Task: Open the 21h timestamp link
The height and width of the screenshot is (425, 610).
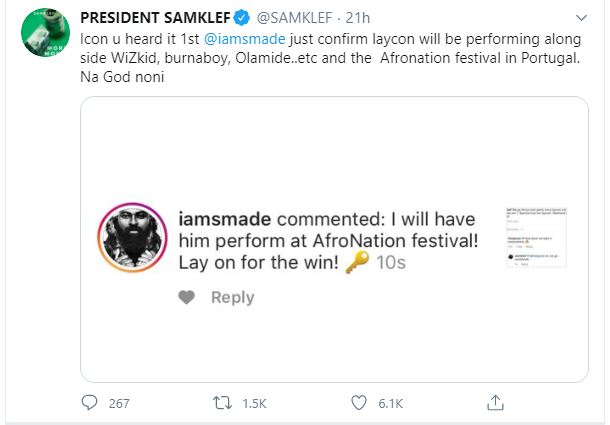Action: pyautogui.click(x=358, y=18)
